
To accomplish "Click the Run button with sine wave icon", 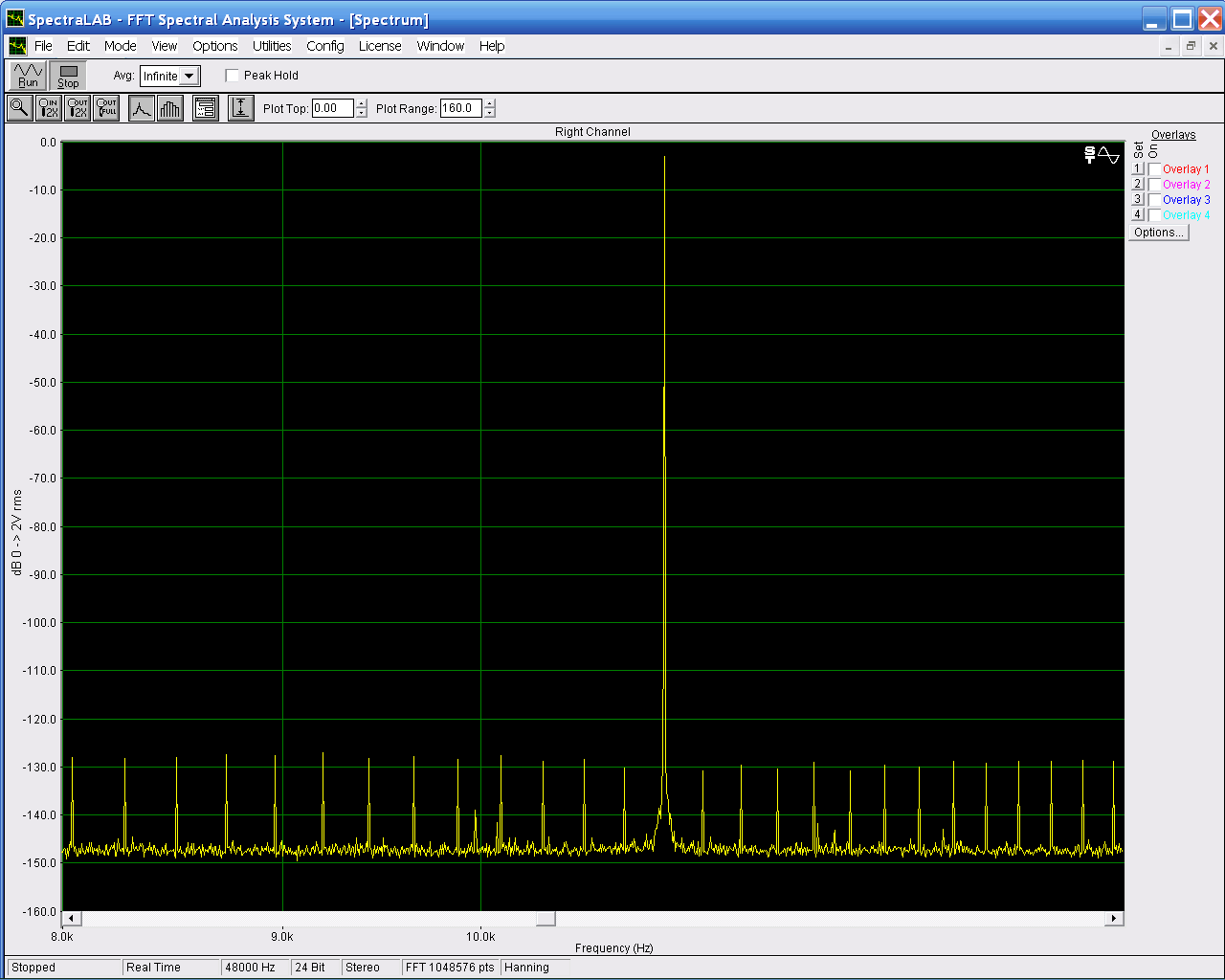I will [x=28, y=76].
